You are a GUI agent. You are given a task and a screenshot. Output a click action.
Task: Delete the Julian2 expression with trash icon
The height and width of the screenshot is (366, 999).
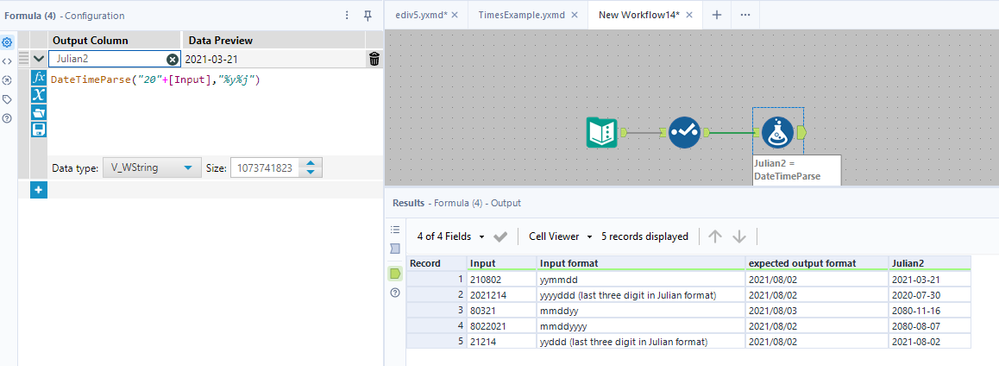click(x=375, y=59)
